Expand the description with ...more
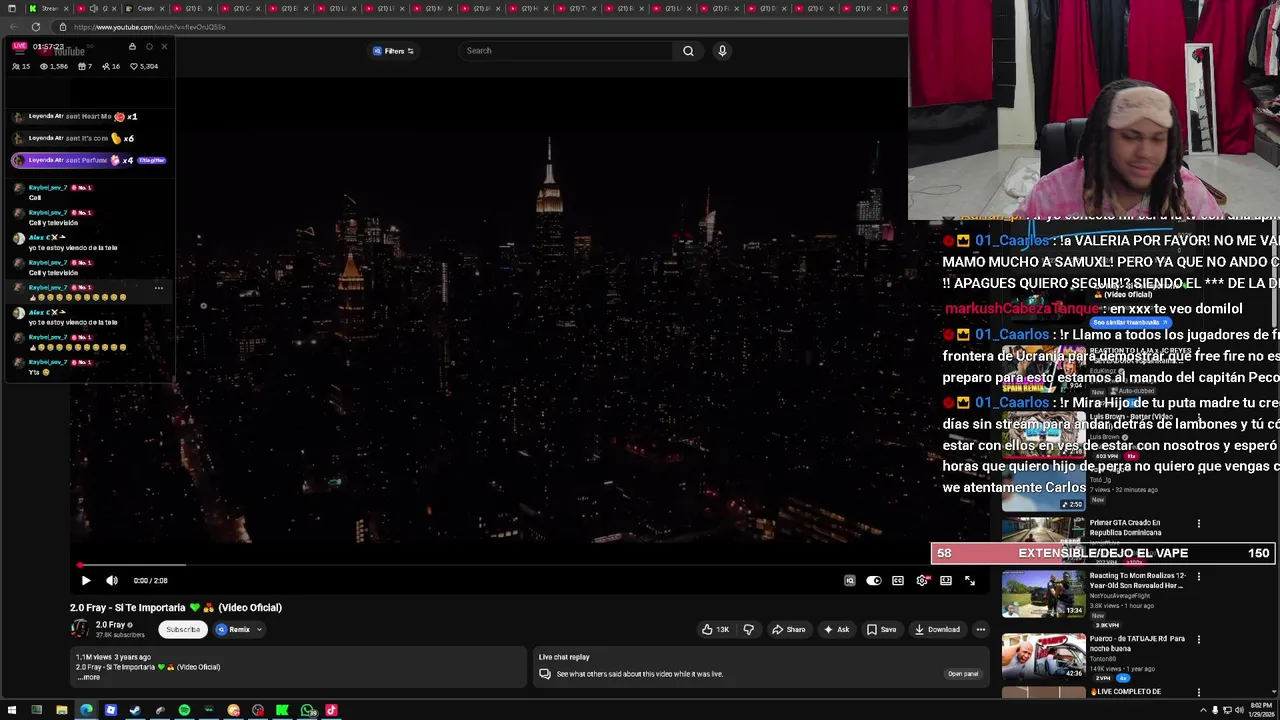Screen dimensions: 1280x720 [x=89, y=677]
